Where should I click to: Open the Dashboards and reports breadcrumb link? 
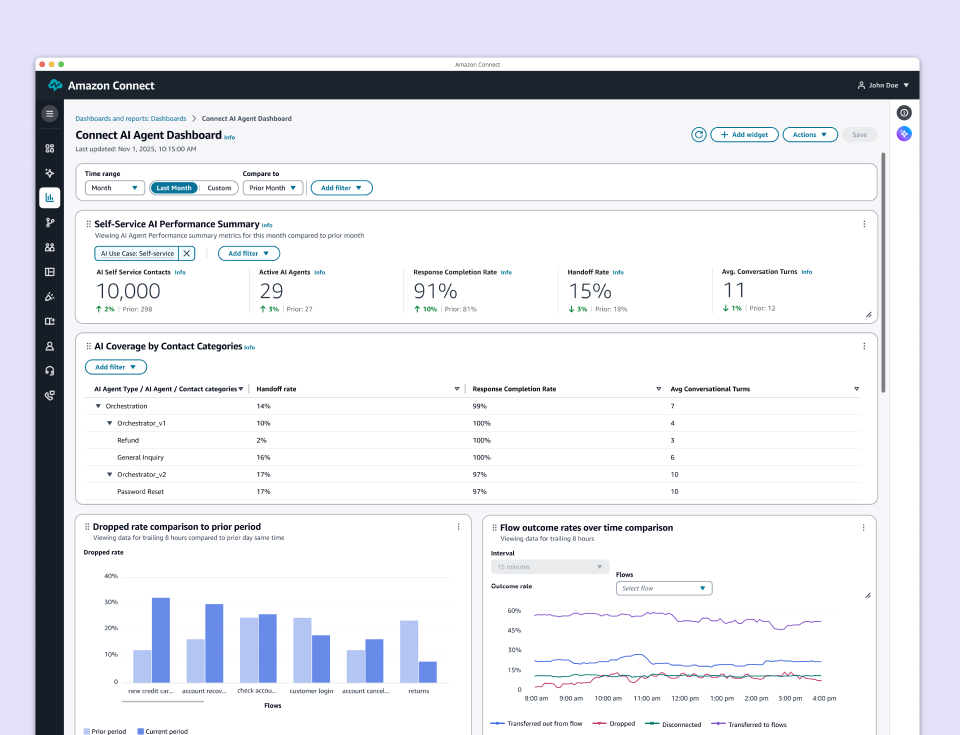130,118
